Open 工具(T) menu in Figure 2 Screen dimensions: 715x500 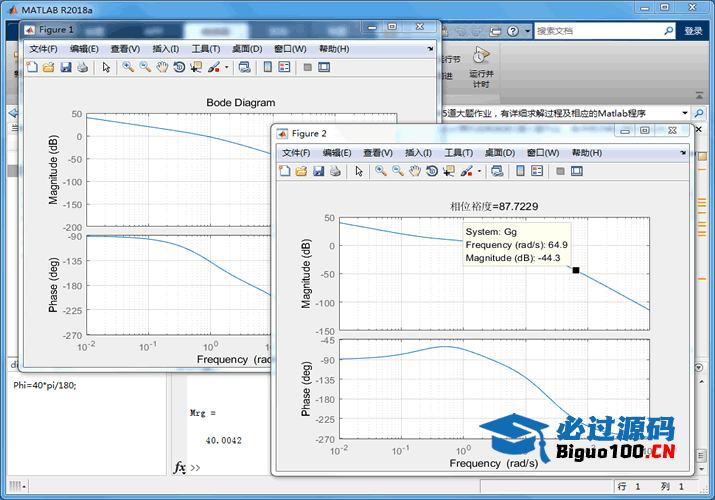[458, 153]
